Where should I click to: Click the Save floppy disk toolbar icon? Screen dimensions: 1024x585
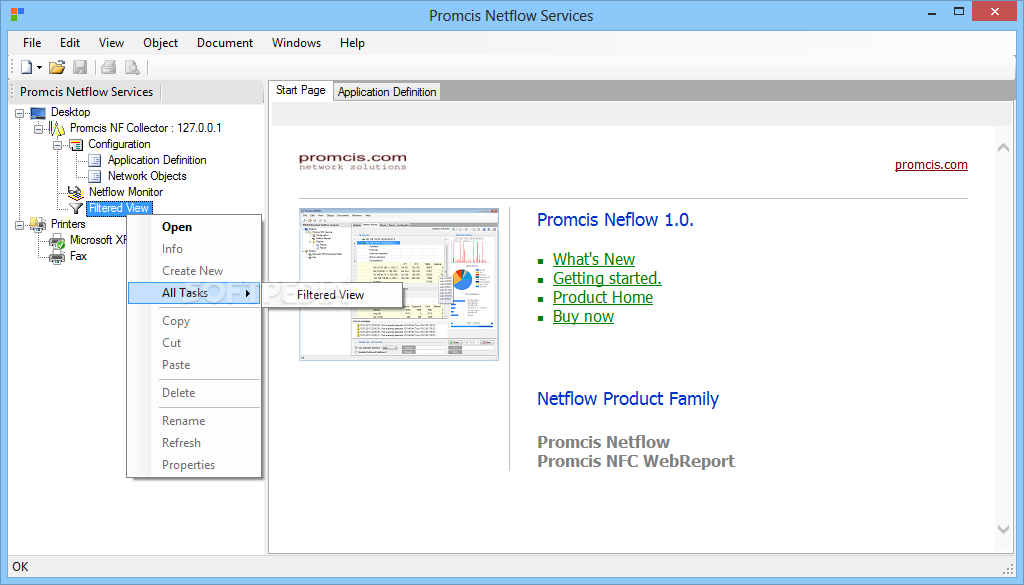pos(80,67)
